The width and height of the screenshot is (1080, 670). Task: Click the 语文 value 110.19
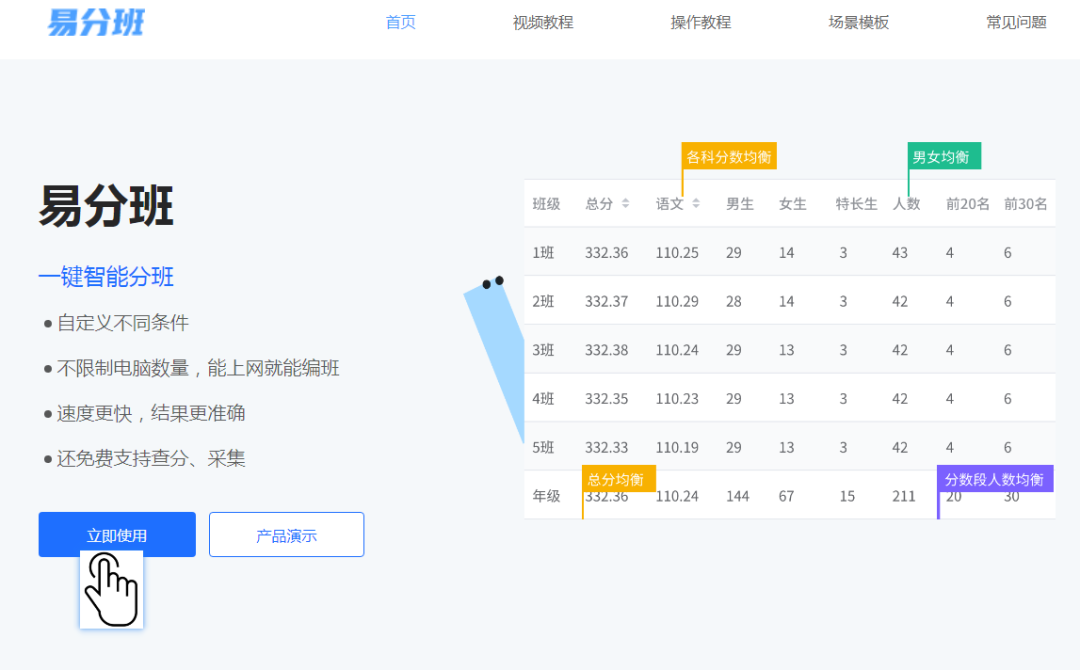(x=677, y=448)
